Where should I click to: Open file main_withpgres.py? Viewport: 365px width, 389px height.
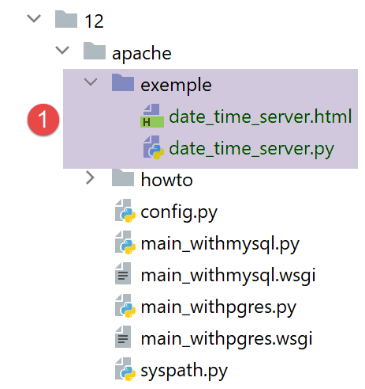click(x=218, y=307)
